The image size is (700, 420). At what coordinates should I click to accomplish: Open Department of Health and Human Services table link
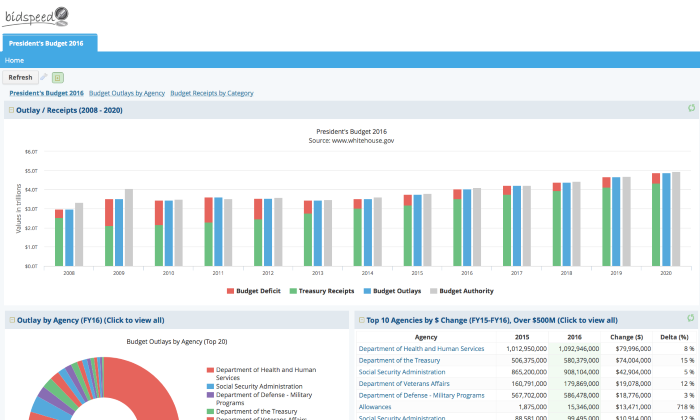[421, 349]
